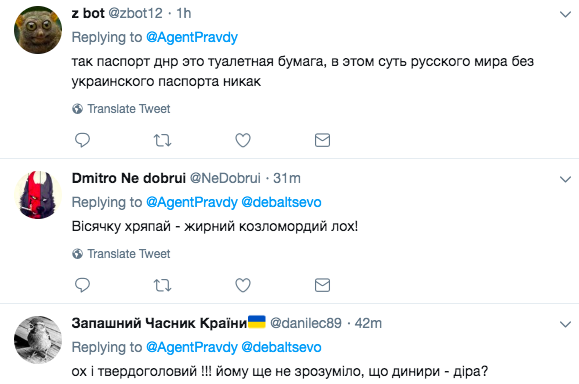Open @debaltsevo mention in danilec89's reply
The width and height of the screenshot is (579, 384).
coord(281,347)
